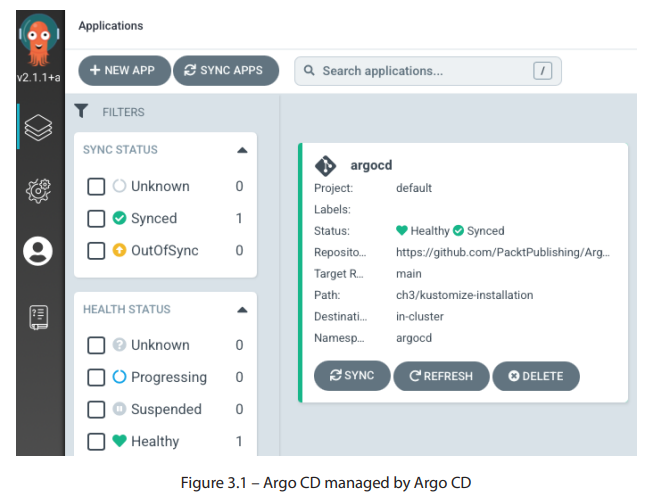
Task: Click the slash shortcut key hint
Action: tap(542, 71)
